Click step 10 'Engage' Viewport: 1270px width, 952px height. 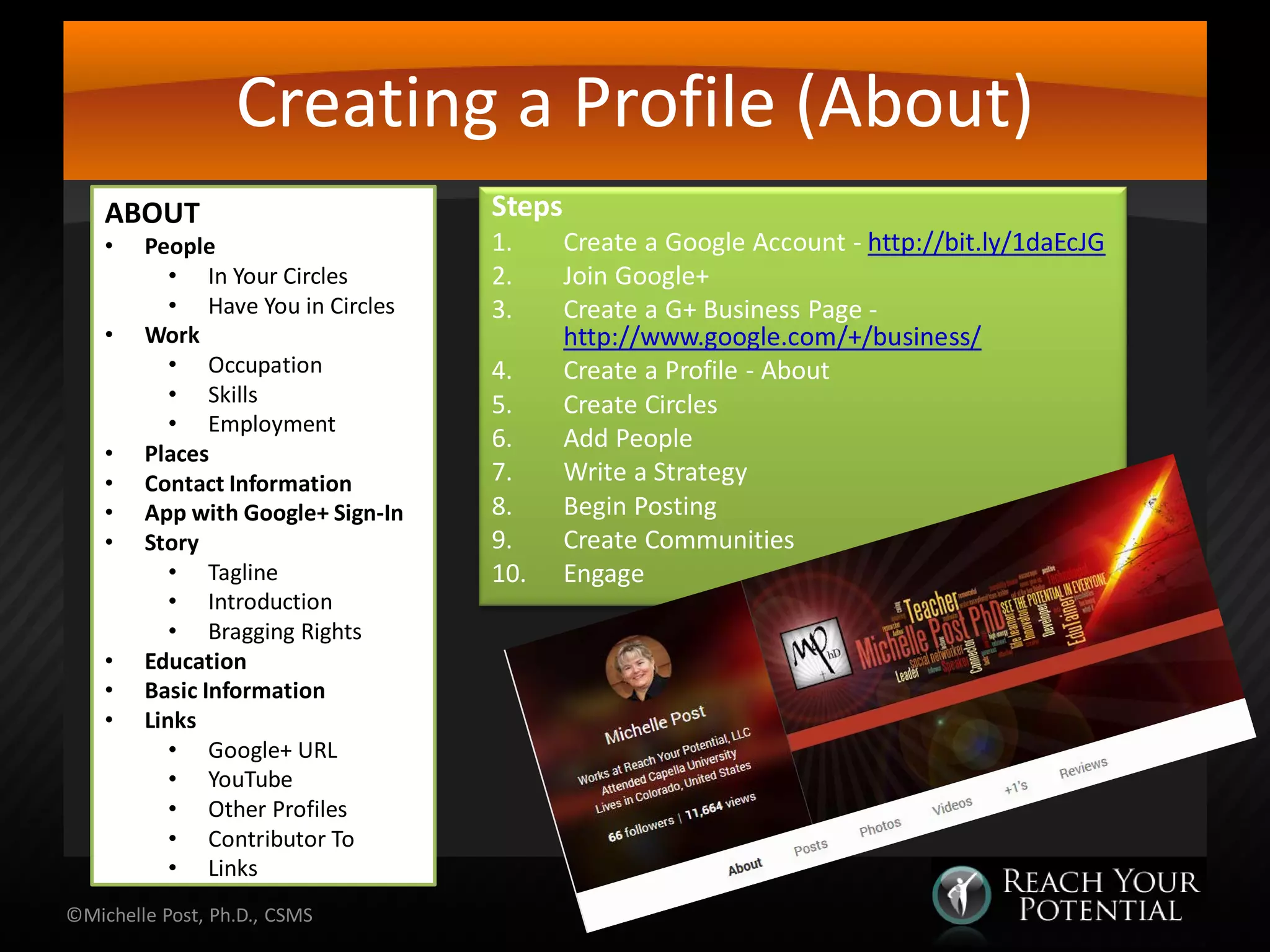point(603,574)
